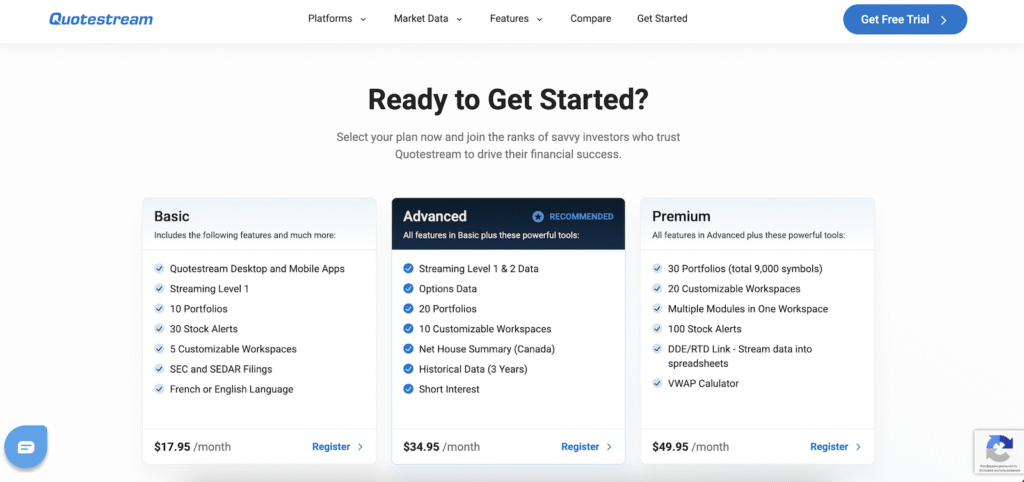Image resolution: width=1024 pixels, height=482 pixels.
Task: Open the chat widget icon
Action: (x=26, y=447)
